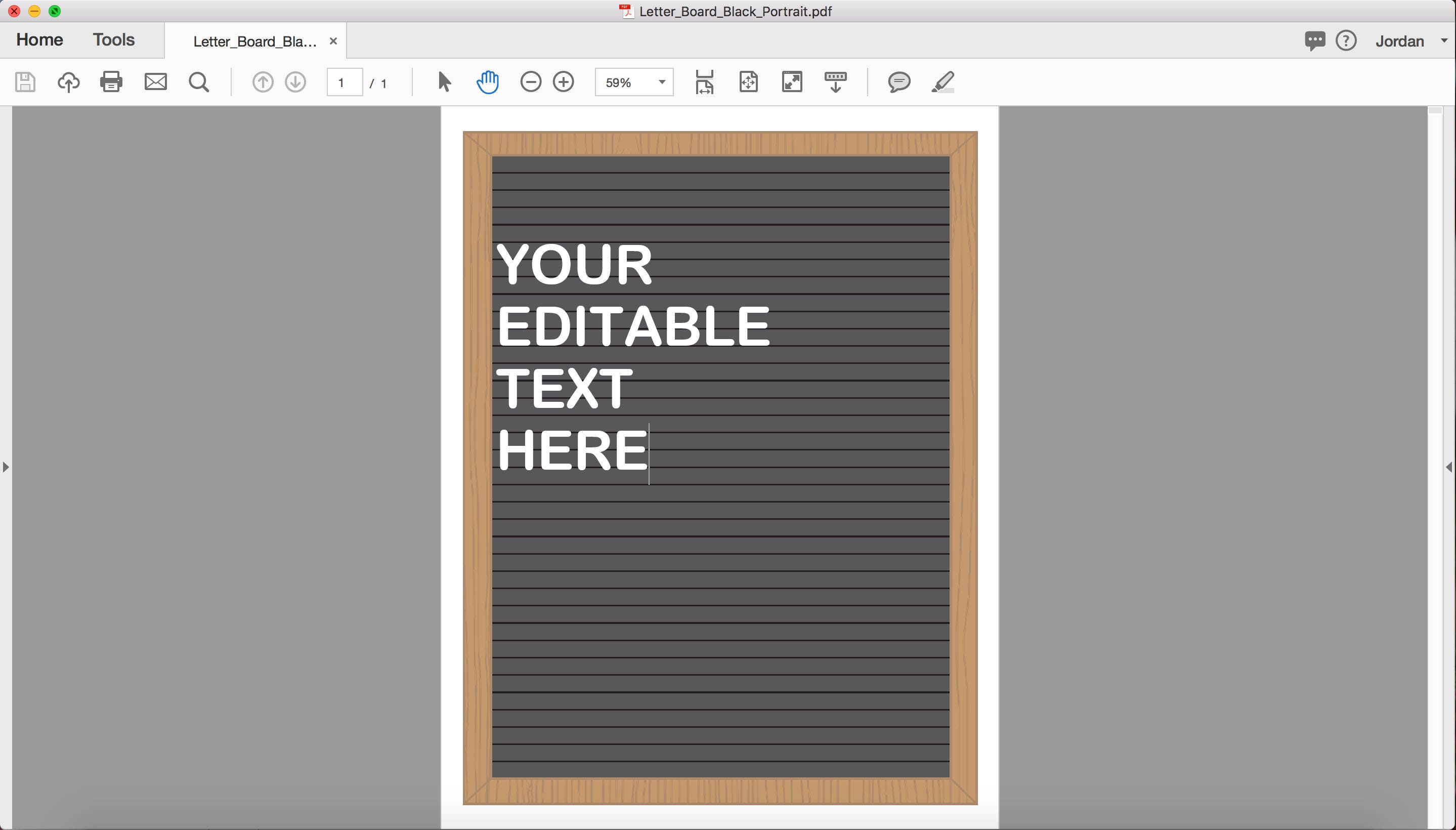Fit page width in window
Viewport: 1456px width, 830px height.
click(704, 82)
